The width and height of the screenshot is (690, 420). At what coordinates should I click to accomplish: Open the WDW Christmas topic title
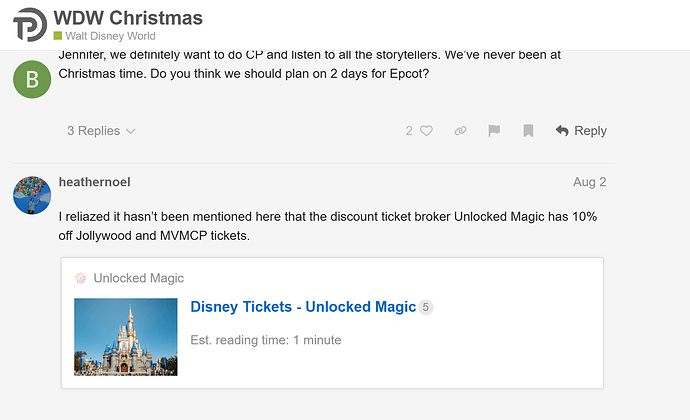[x=127, y=18]
